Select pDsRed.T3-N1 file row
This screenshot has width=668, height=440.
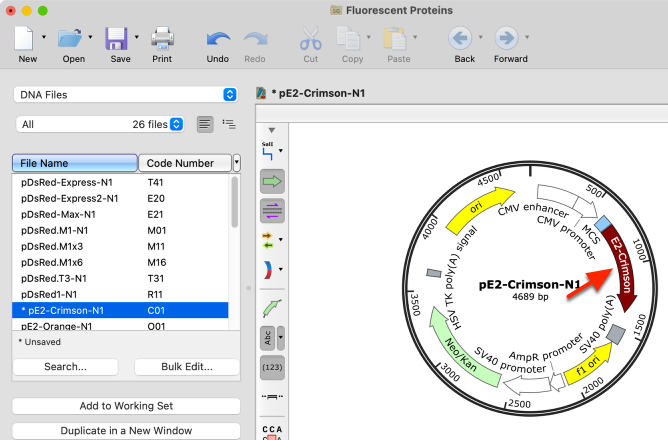click(120, 279)
